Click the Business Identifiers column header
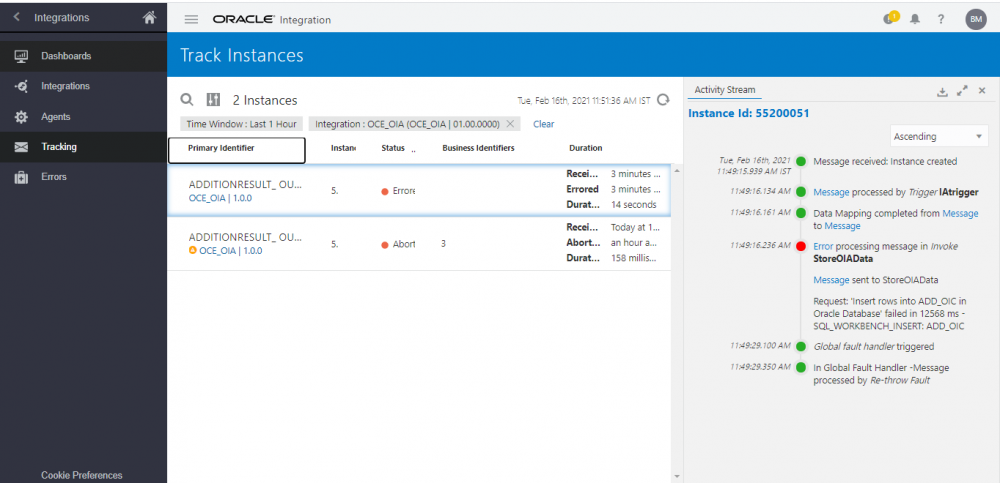Viewport: 1000px width, 483px height. (478, 148)
